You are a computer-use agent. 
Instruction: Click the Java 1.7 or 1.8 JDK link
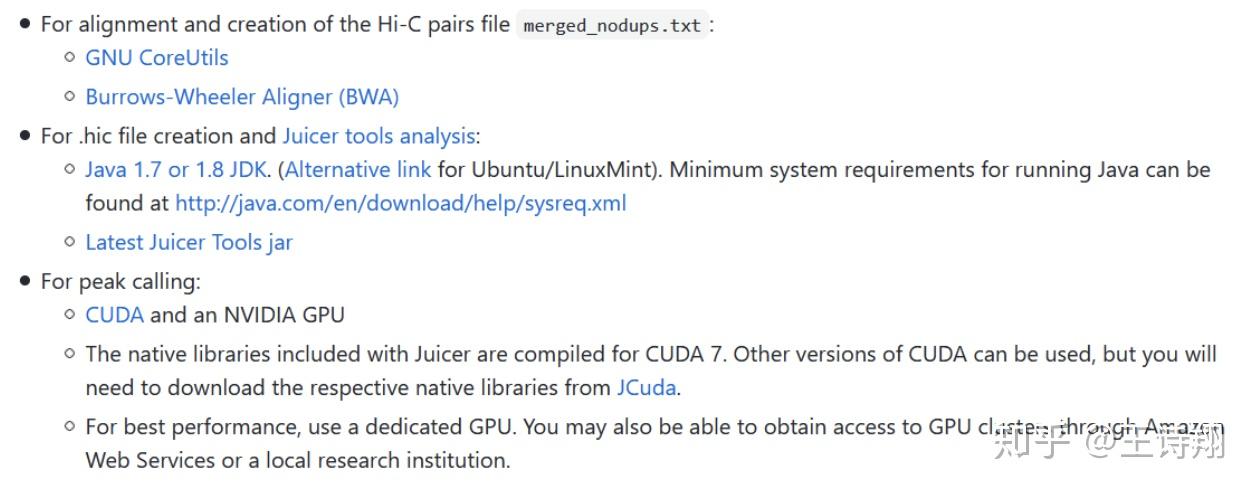pos(176,170)
